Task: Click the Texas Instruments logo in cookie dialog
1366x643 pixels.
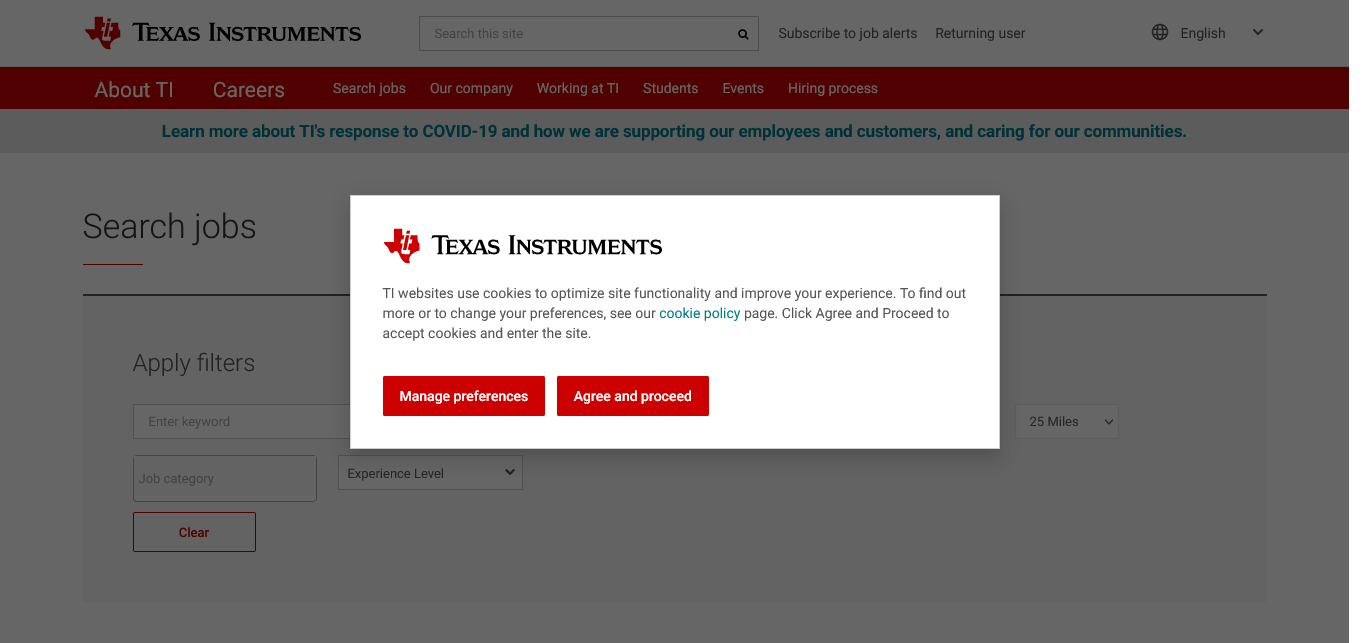Action: tap(522, 245)
